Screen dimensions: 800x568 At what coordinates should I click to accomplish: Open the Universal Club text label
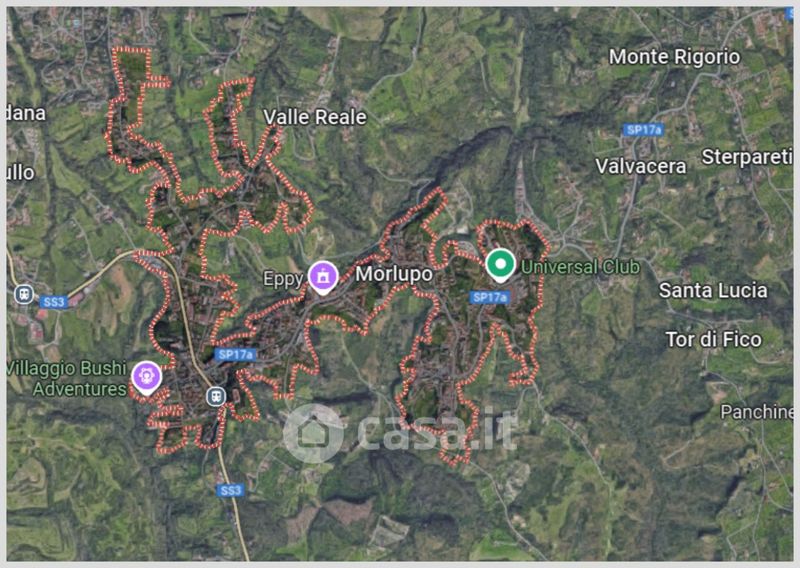click(x=580, y=267)
